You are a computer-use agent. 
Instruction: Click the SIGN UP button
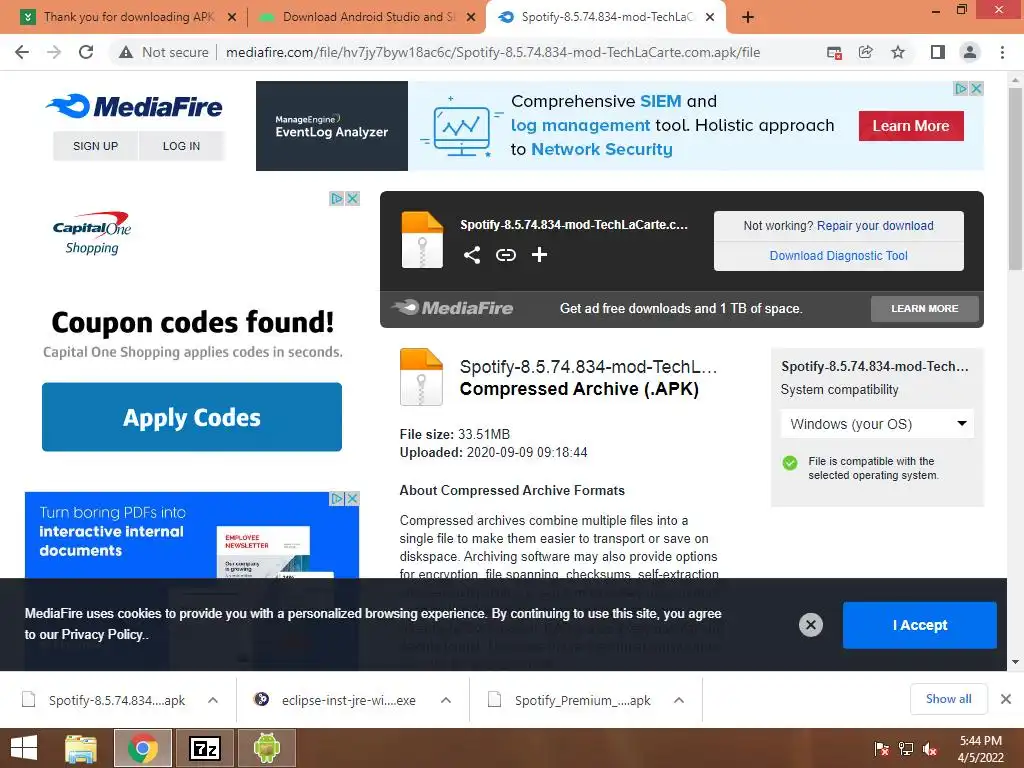tap(95, 146)
